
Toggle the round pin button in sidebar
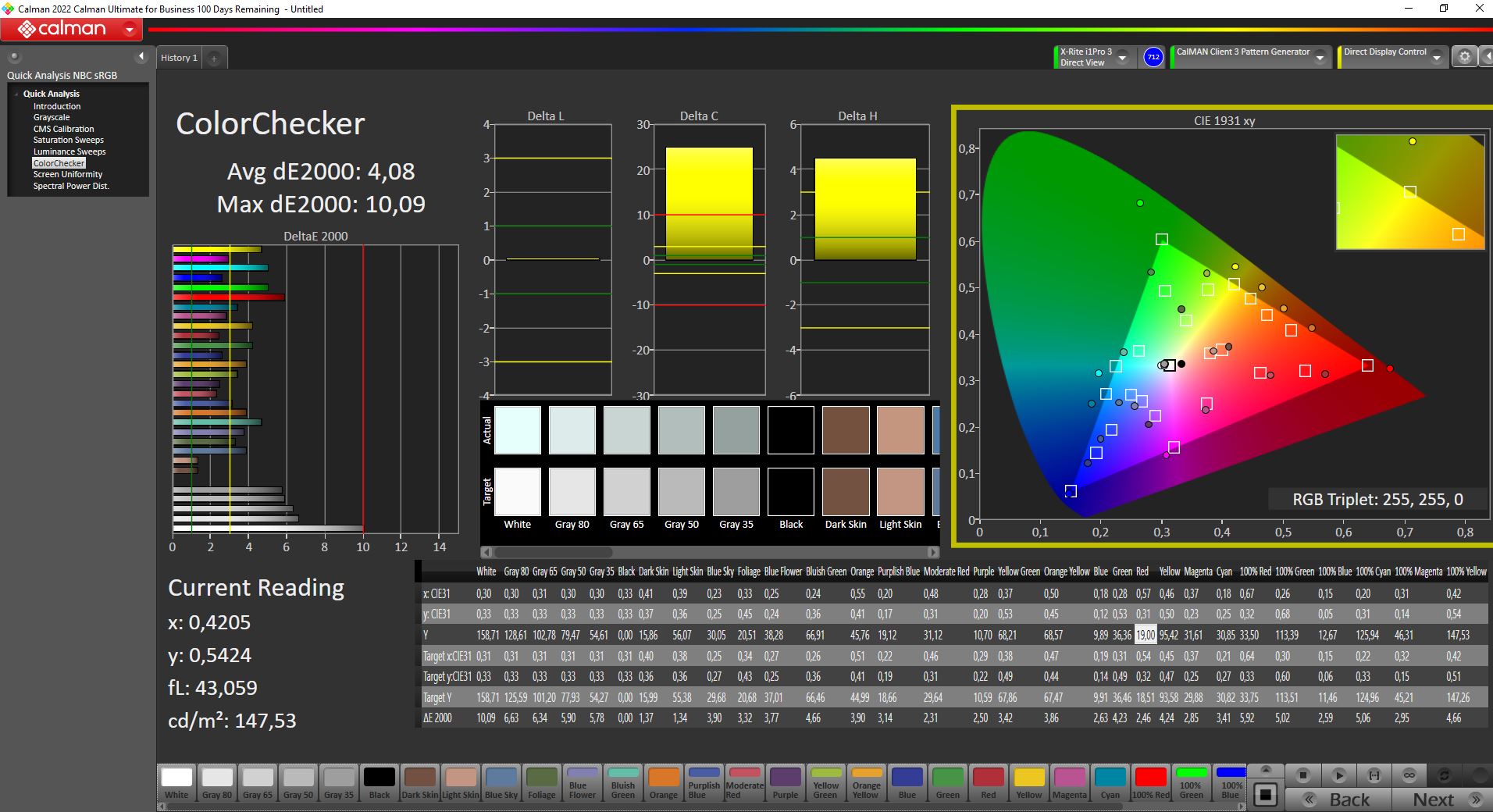tap(14, 56)
